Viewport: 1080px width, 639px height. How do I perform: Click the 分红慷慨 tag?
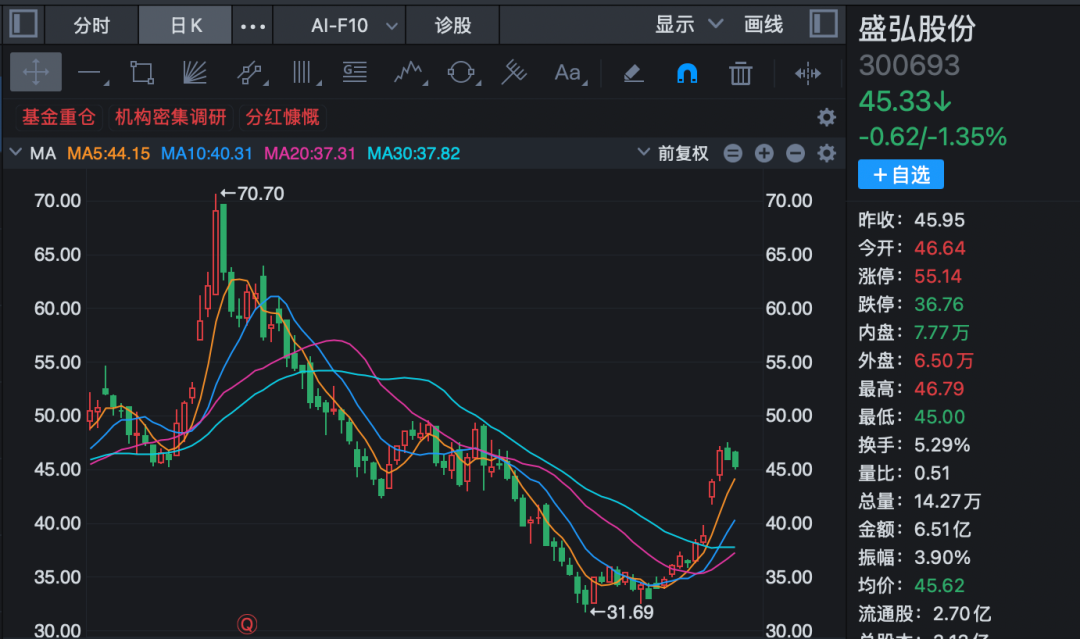[283, 117]
